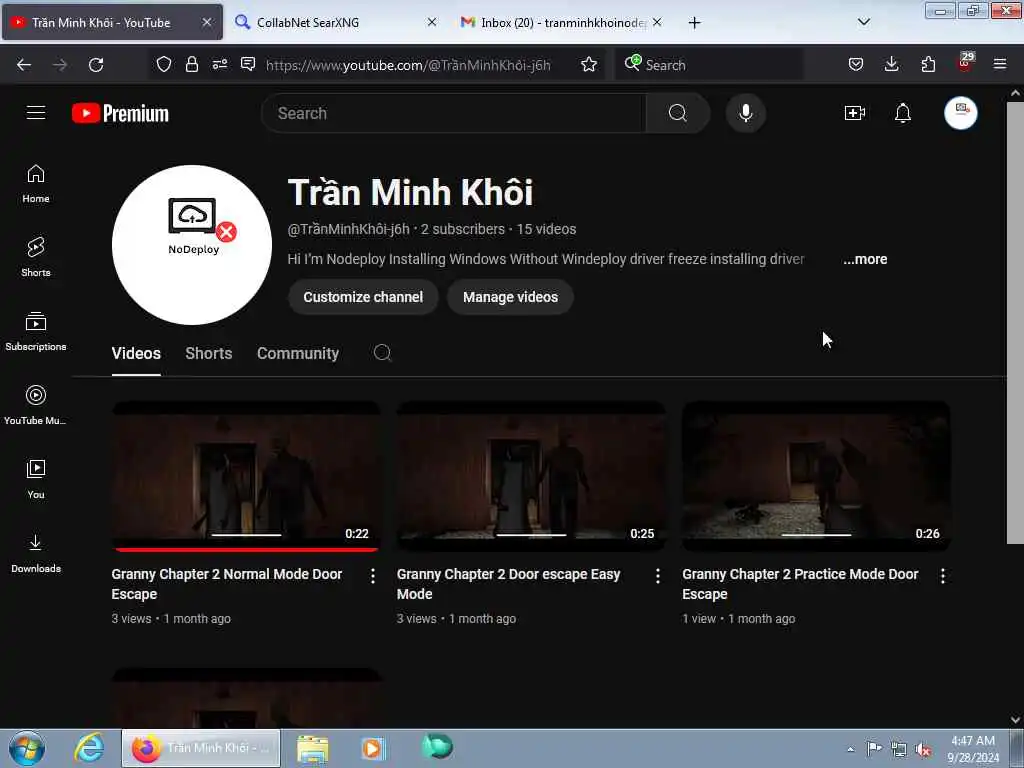This screenshot has height=768, width=1024.
Task: Open the You section in sidebar
Action: [36, 479]
